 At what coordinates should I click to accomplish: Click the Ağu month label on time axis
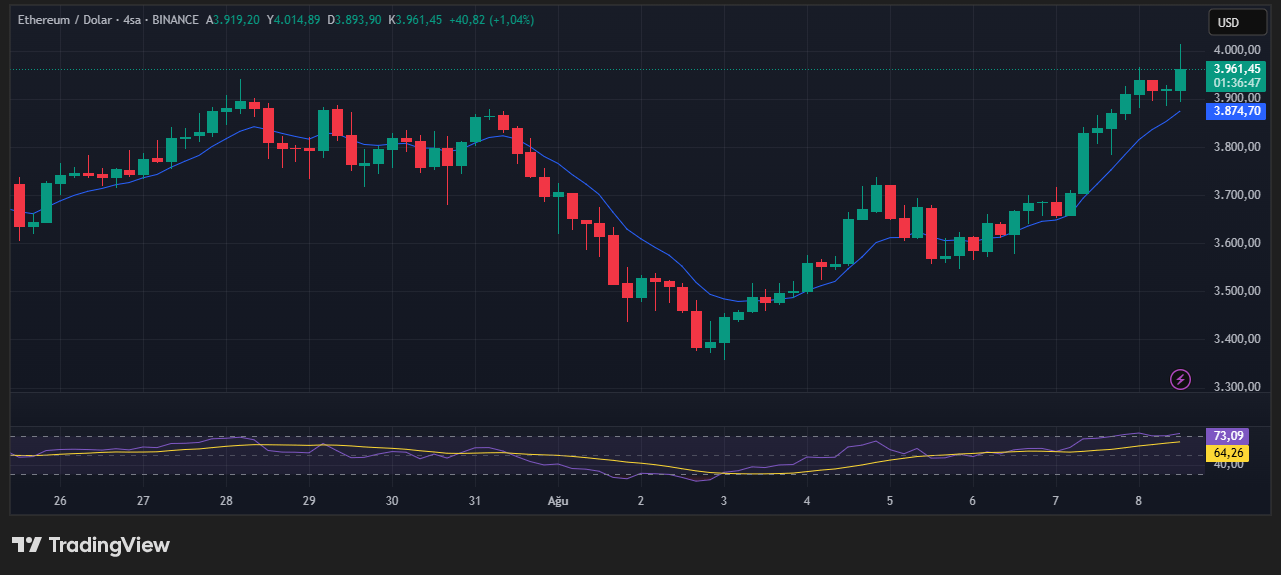558,500
